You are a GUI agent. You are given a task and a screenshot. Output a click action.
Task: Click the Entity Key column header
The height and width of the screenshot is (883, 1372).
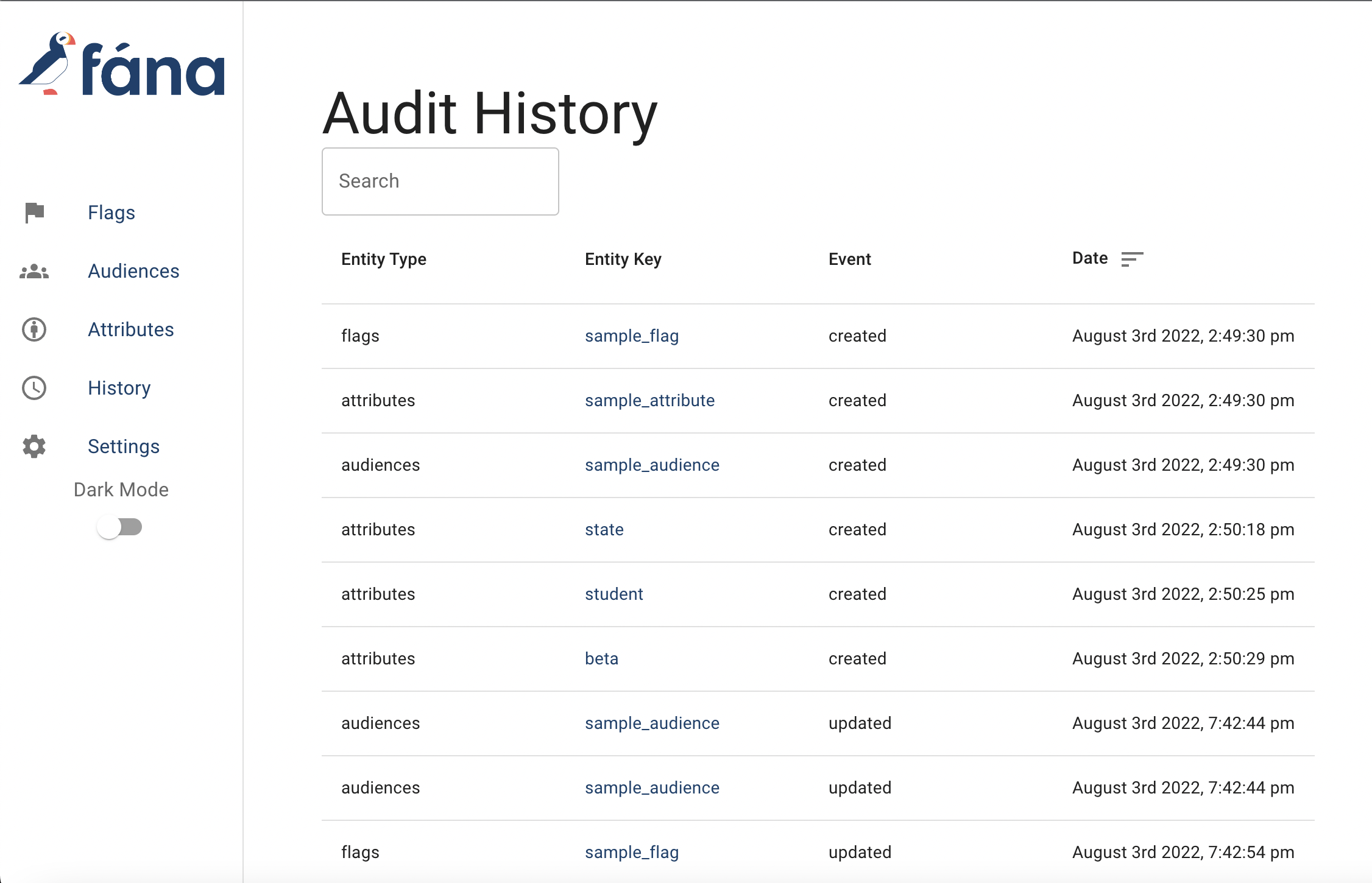[x=623, y=259]
